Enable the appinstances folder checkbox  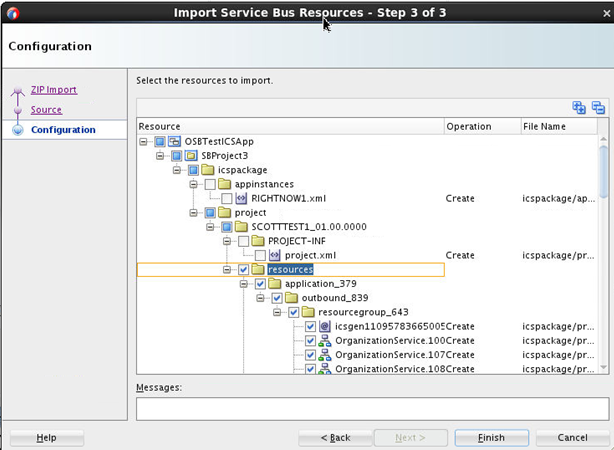pyautogui.click(x=210, y=184)
